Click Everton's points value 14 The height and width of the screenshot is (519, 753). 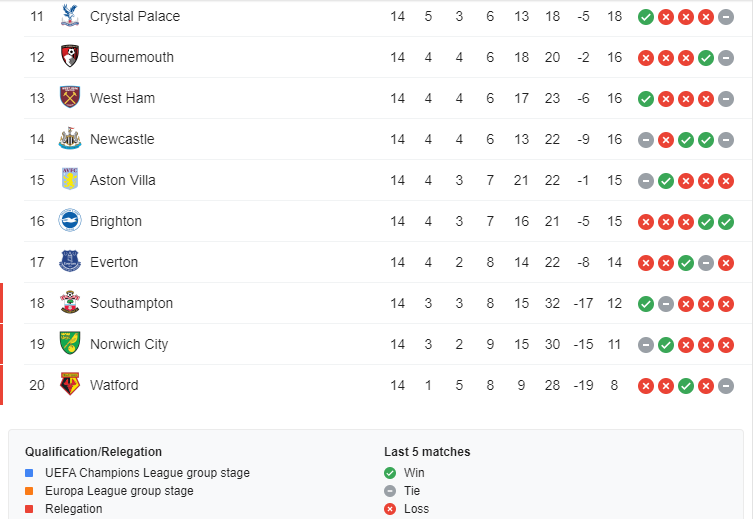pos(614,262)
